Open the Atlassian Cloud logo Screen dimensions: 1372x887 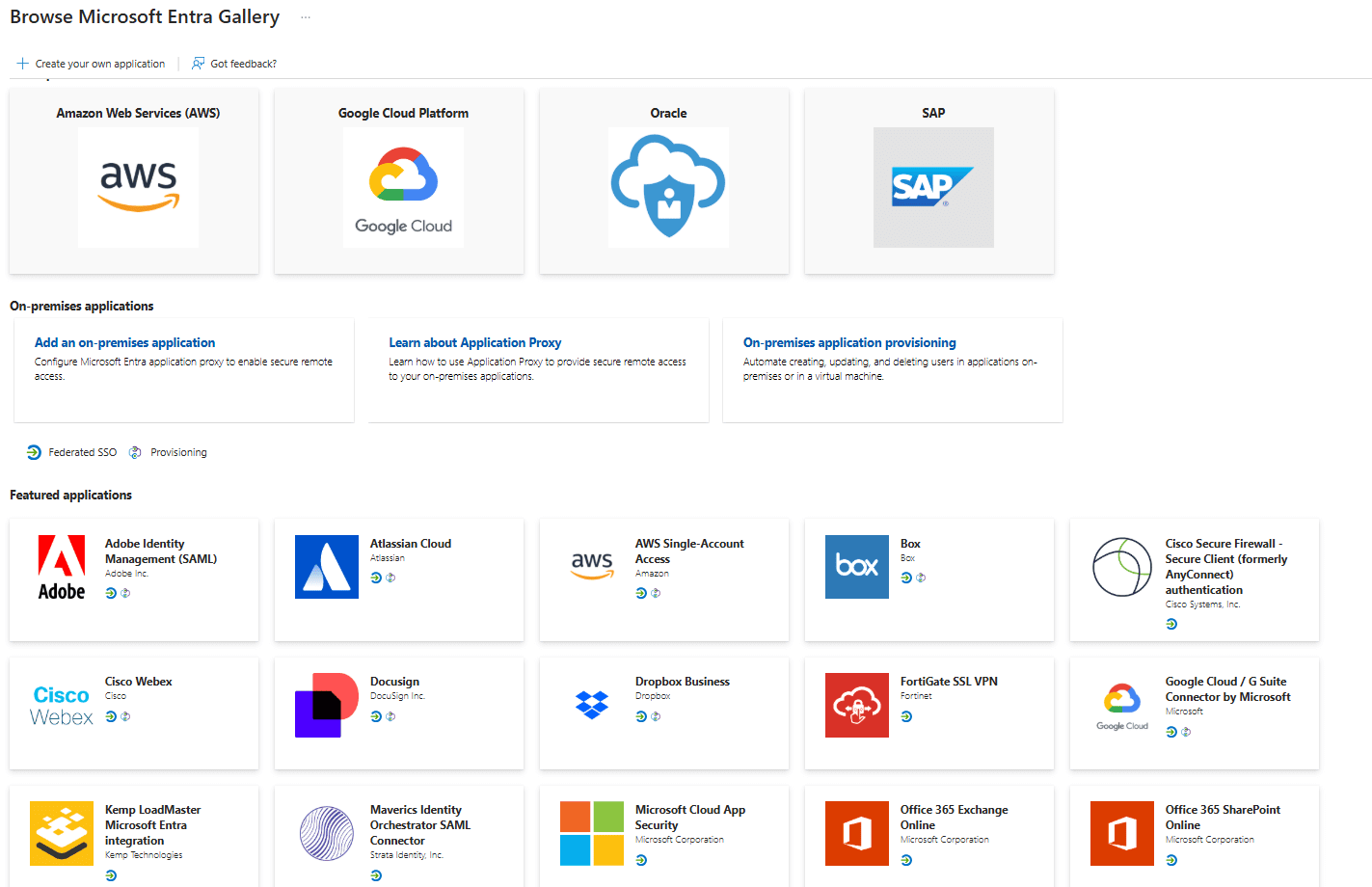point(327,567)
